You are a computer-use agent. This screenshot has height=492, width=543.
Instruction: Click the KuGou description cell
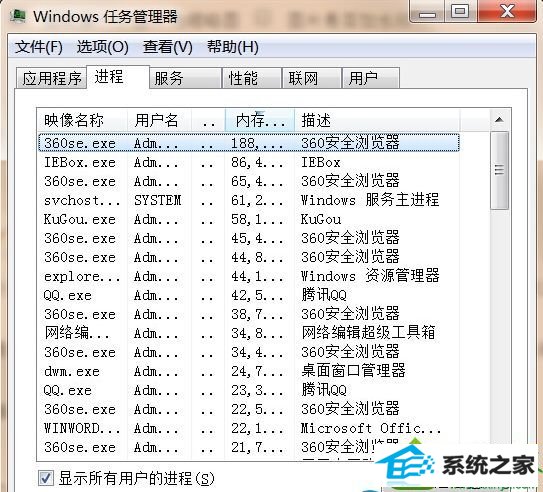(x=321, y=219)
